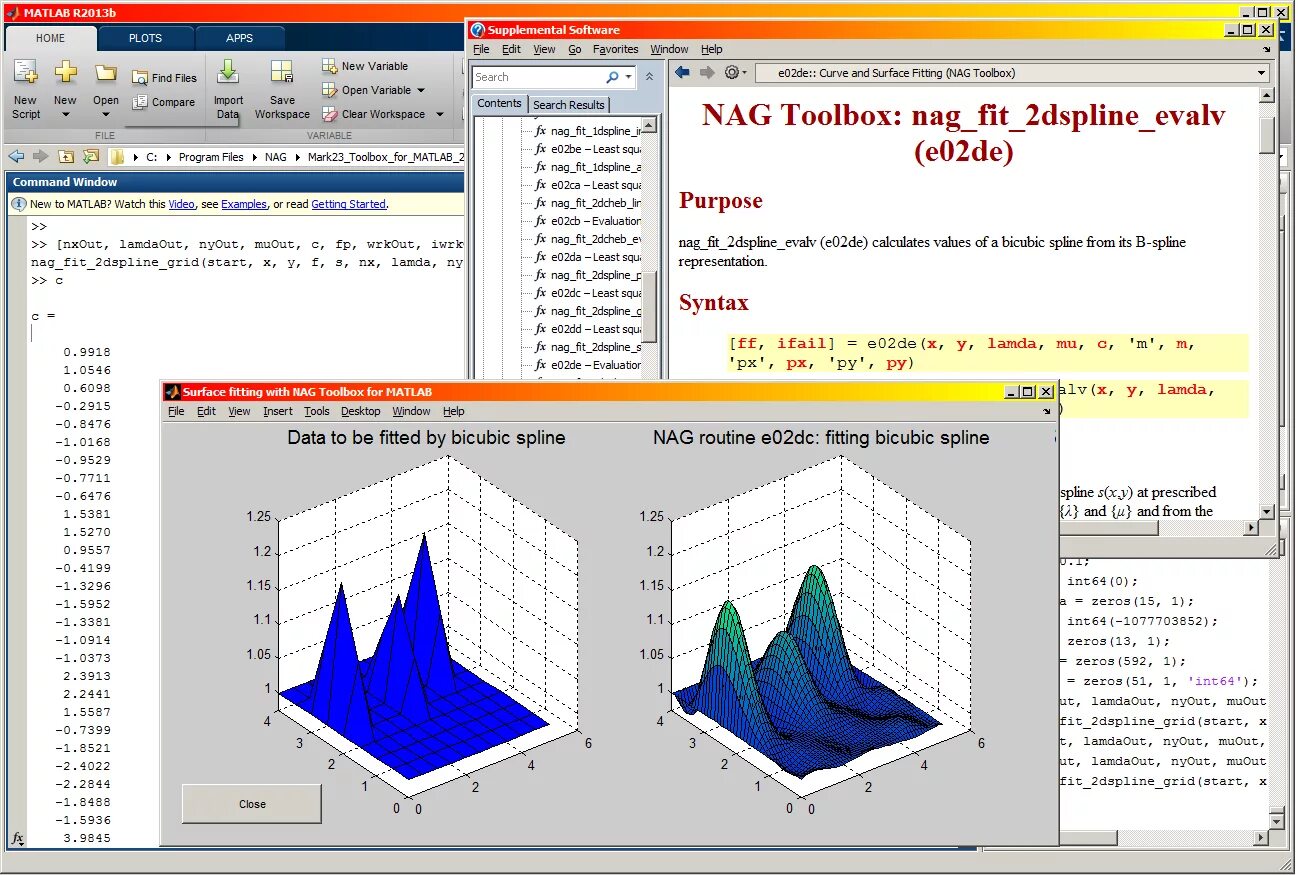This screenshot has width=1298, height=875.
Task: Click the fx icon beside e02dc entry
Action: coord(541,293)
